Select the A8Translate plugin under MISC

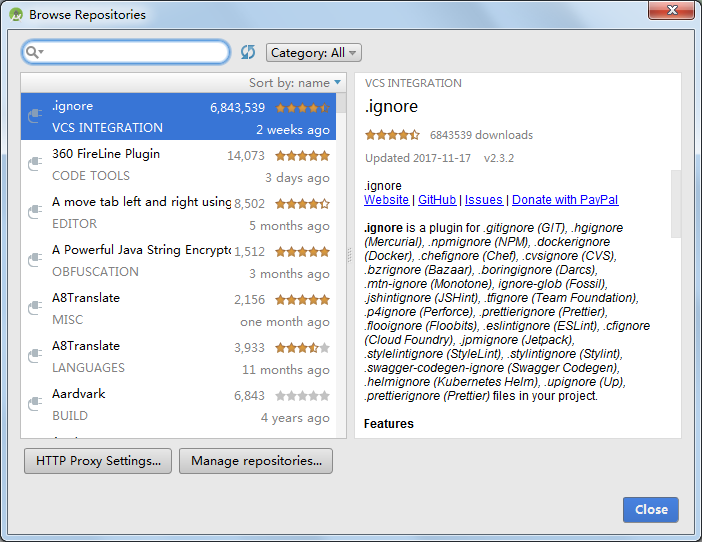[x=178, y=308]
